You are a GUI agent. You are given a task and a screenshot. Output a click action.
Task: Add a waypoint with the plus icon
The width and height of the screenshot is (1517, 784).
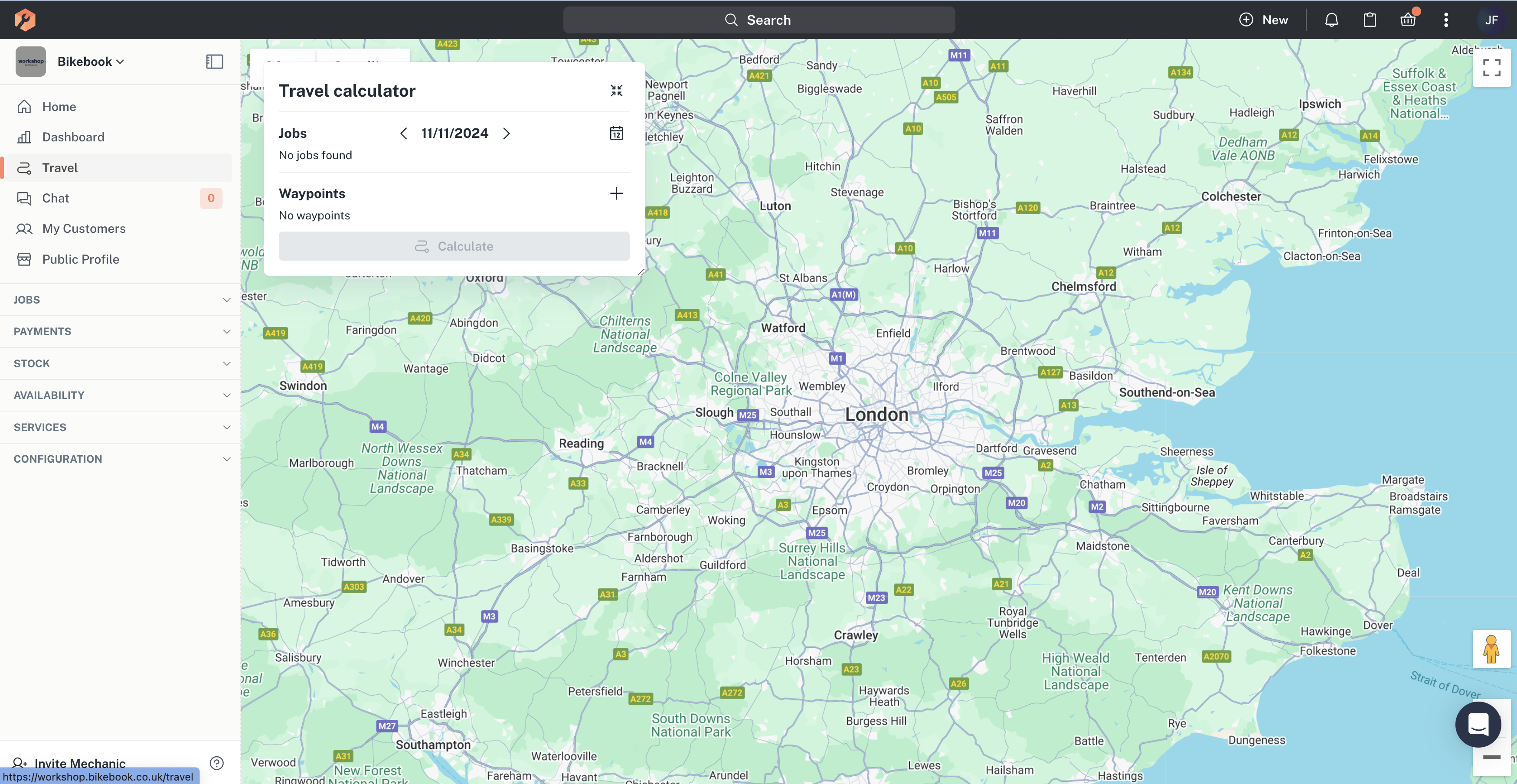[616, 193]
